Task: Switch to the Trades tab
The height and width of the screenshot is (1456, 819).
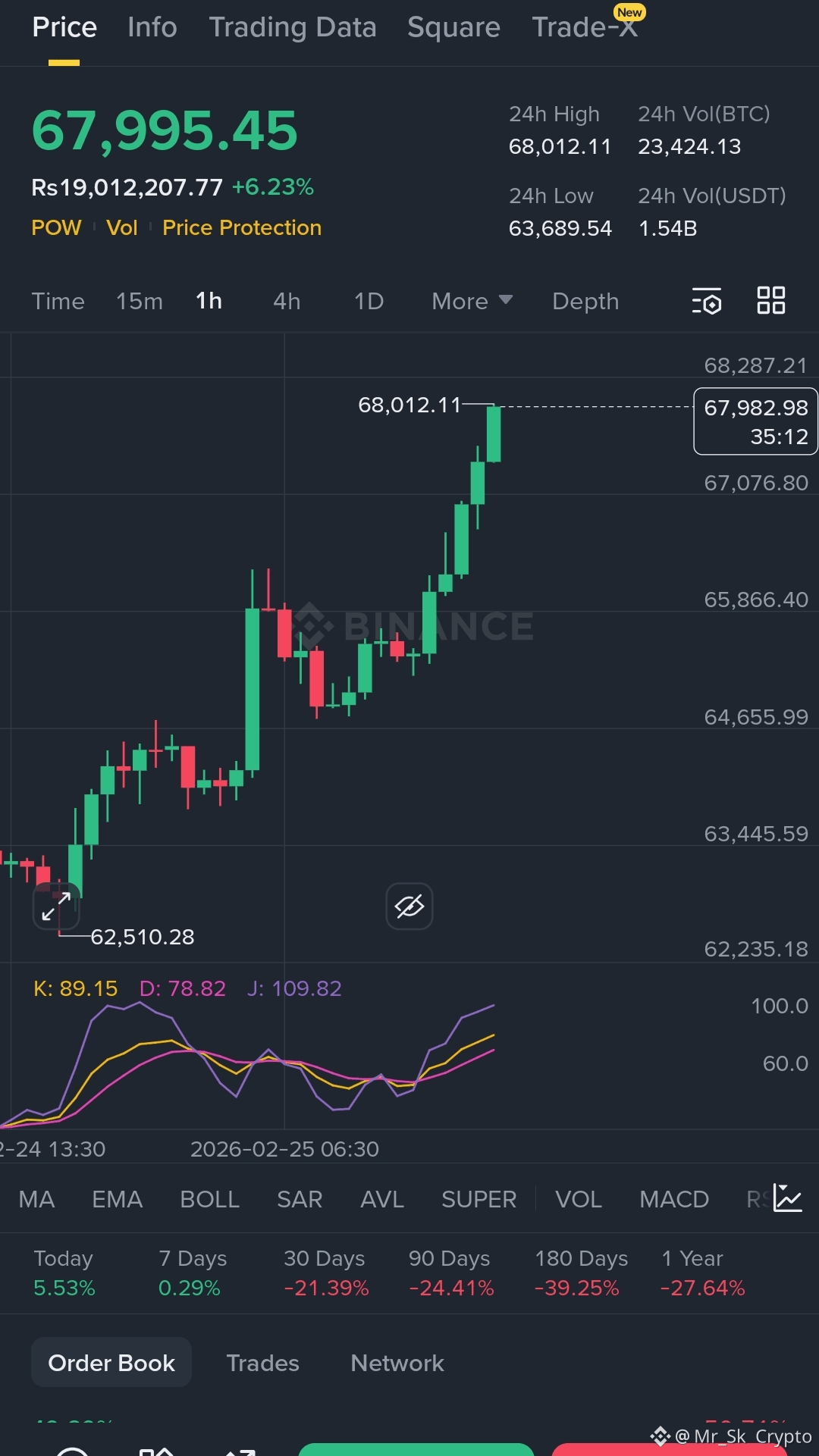Action: coord(263,1363)
